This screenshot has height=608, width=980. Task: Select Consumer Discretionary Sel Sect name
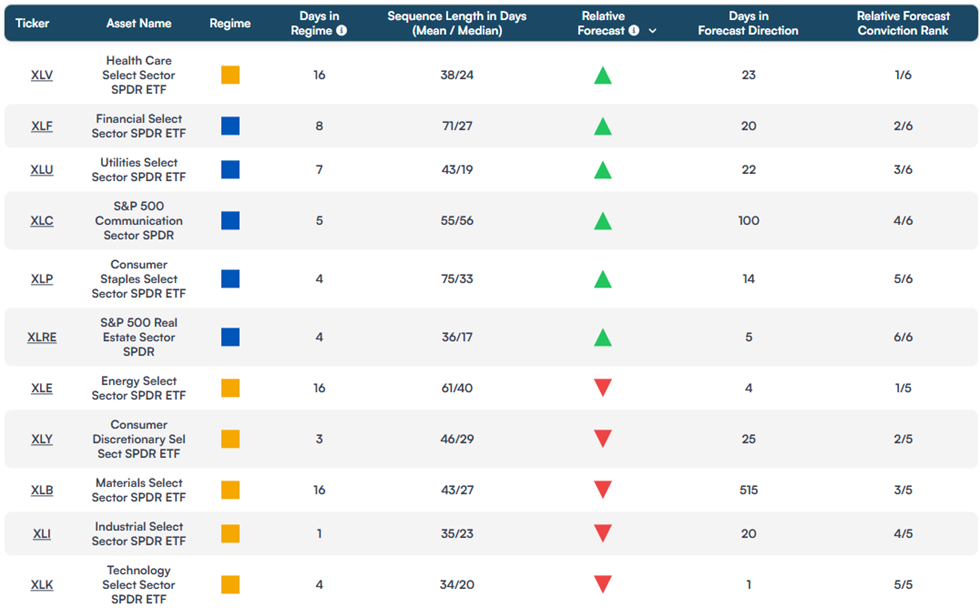pyautogui.click(x=139, y=439)
